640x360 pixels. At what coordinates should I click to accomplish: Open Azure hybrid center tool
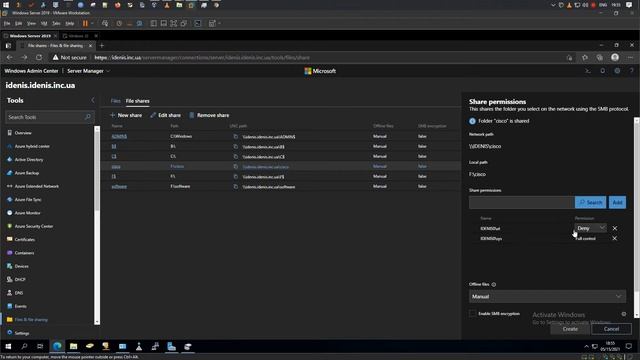pyautogui.click(x=32, y=146)
